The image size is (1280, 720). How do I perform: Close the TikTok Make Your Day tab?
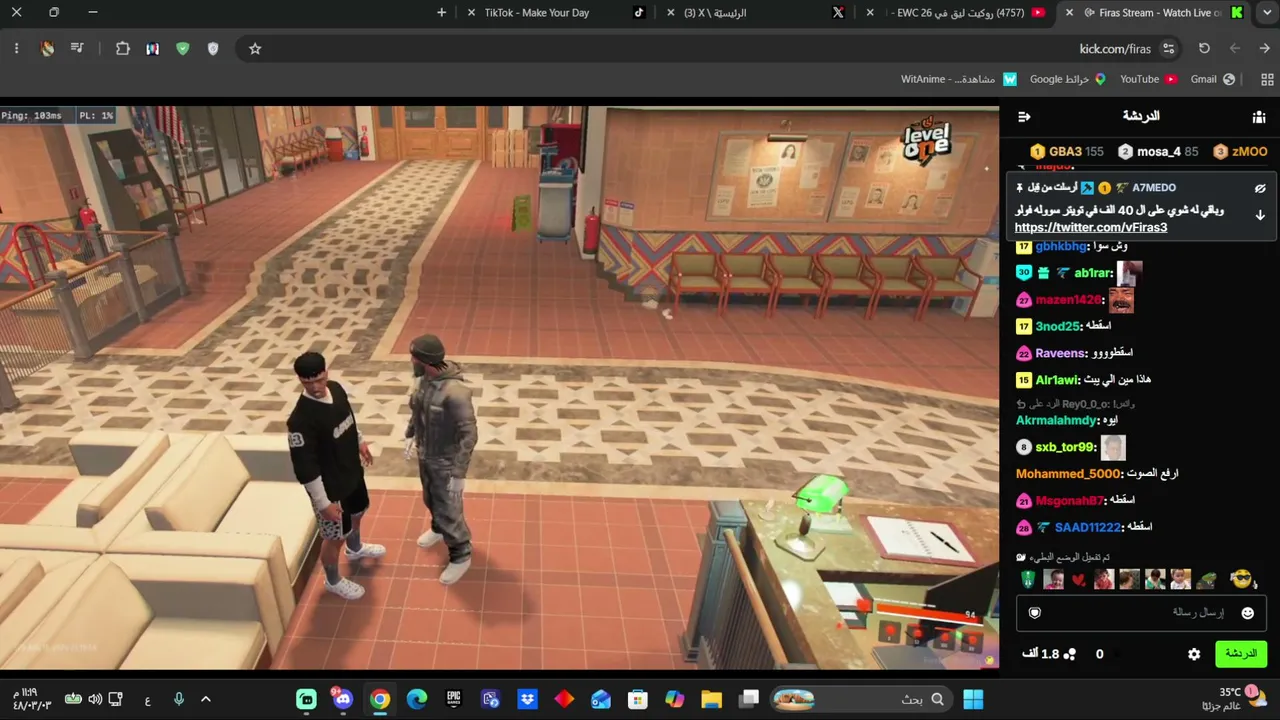click(471, 13)
